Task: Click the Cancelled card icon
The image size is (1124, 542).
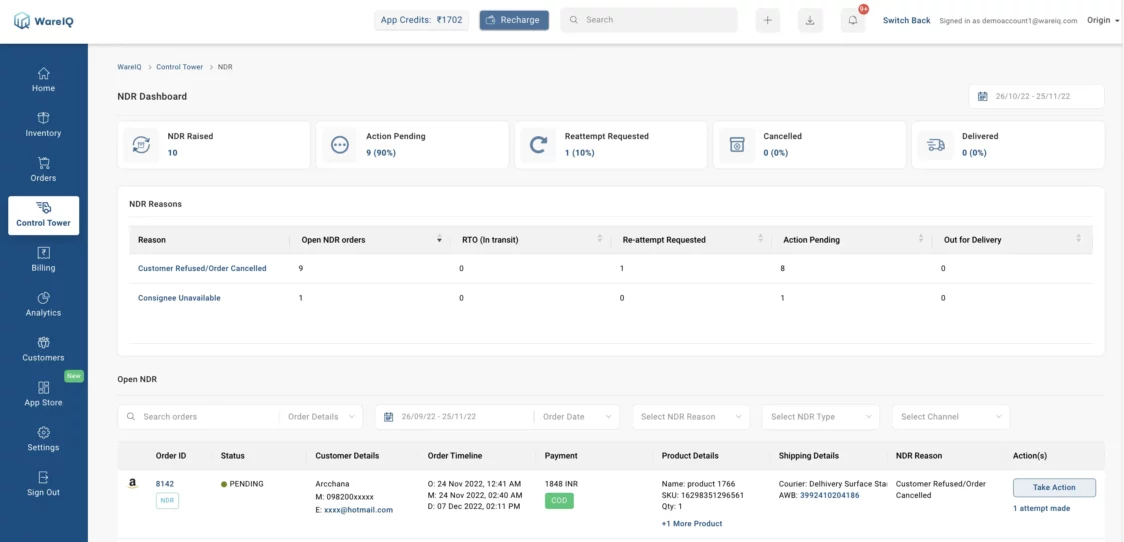Action: tap(737, 145)
